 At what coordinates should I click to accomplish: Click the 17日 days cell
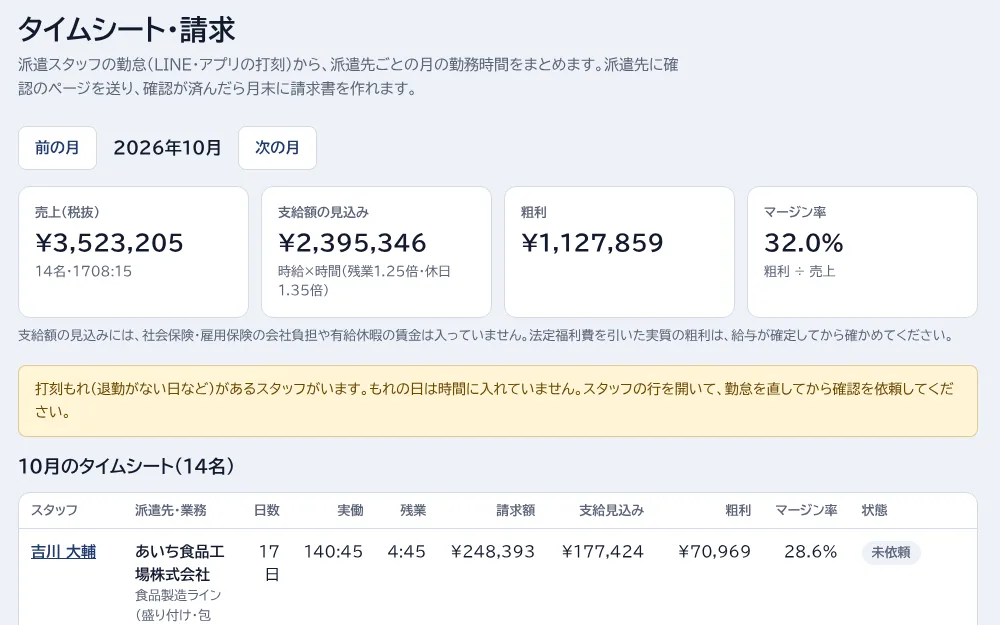(x=270, y=563)
